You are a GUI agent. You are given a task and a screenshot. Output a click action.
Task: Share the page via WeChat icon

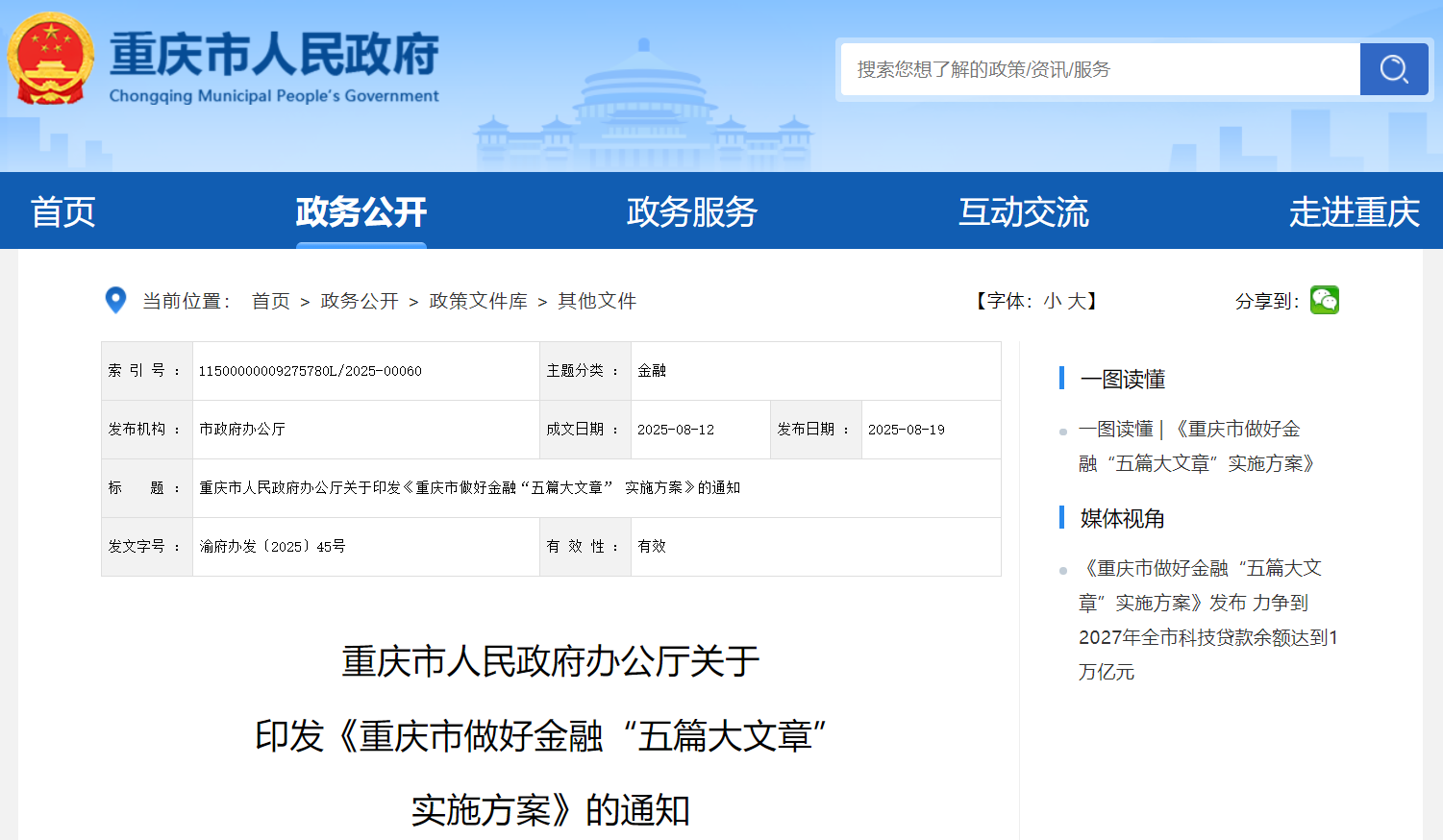tap(1324, 301)
